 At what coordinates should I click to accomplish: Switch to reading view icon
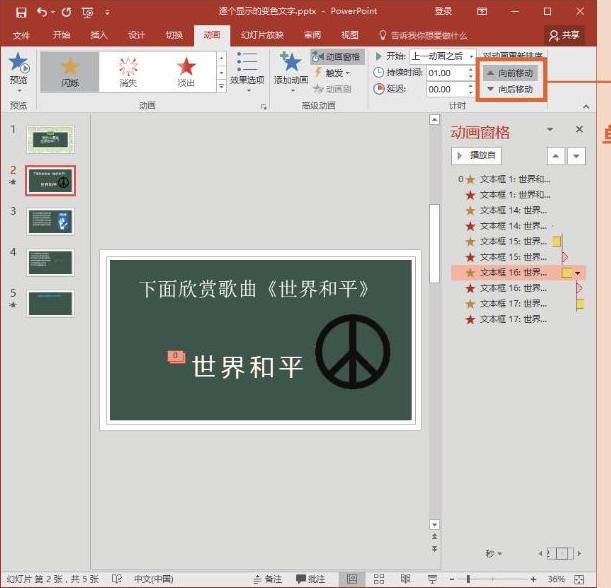coord(405,579)
